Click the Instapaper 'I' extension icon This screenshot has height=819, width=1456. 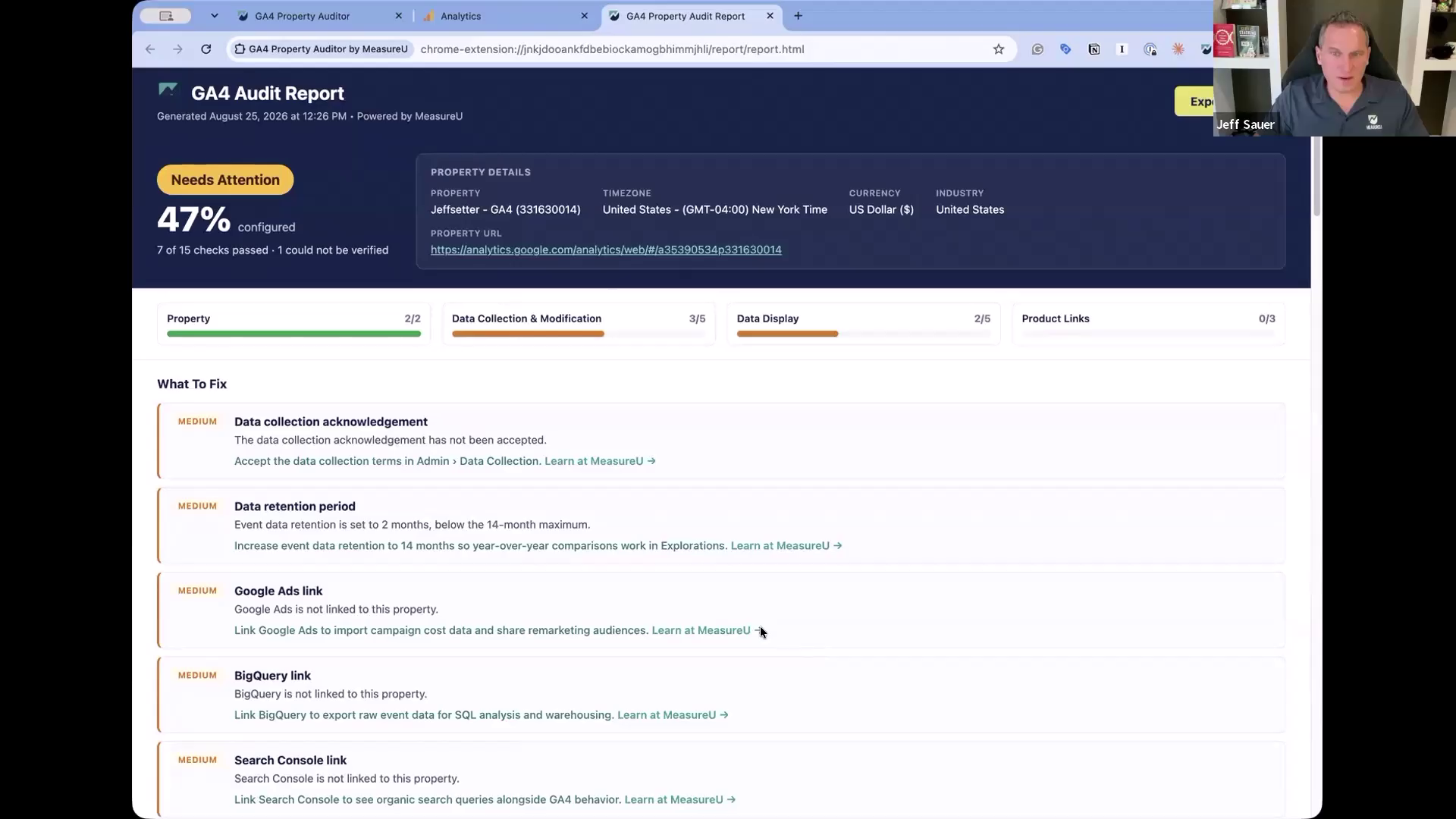(x=1122, y=49)
